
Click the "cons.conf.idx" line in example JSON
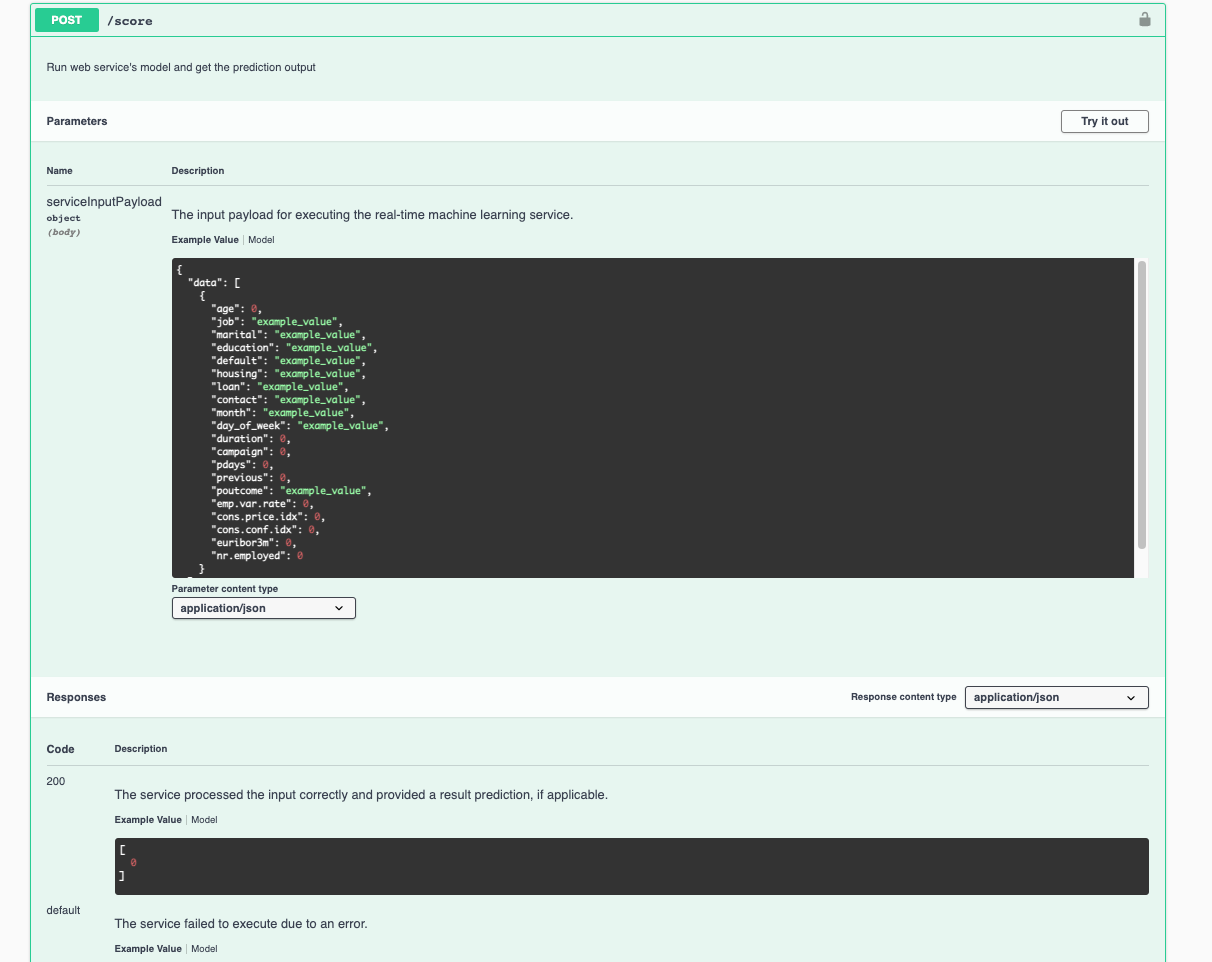265,530
